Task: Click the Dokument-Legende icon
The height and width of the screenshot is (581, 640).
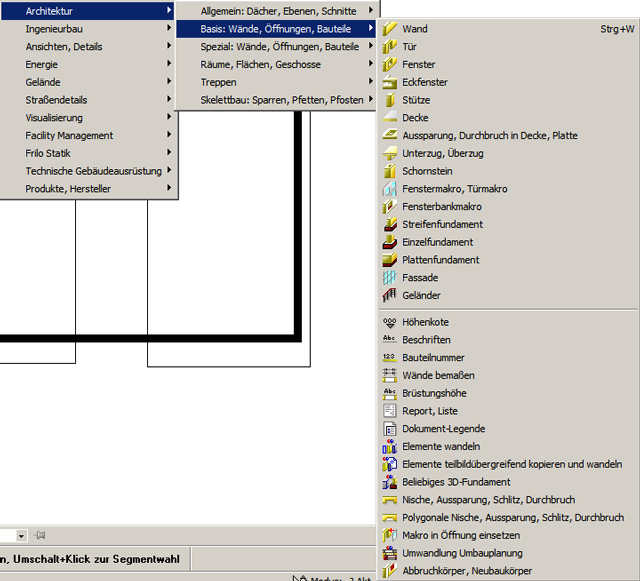Action: (390, 429)
